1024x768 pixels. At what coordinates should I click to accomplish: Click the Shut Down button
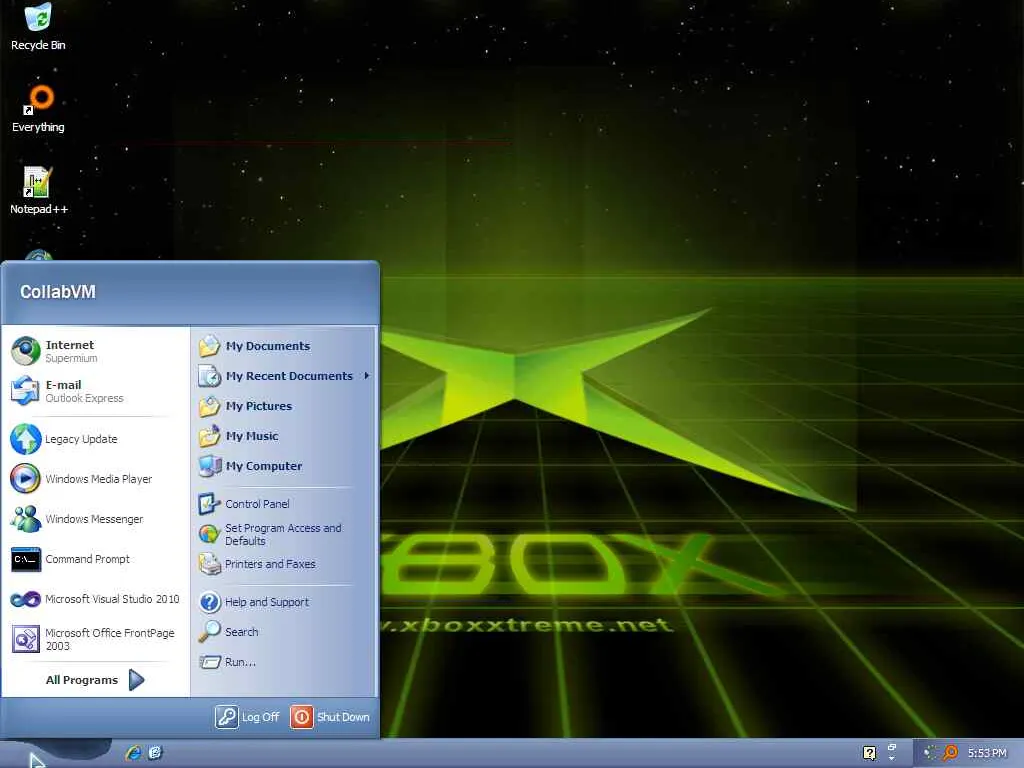click(330, 716)
